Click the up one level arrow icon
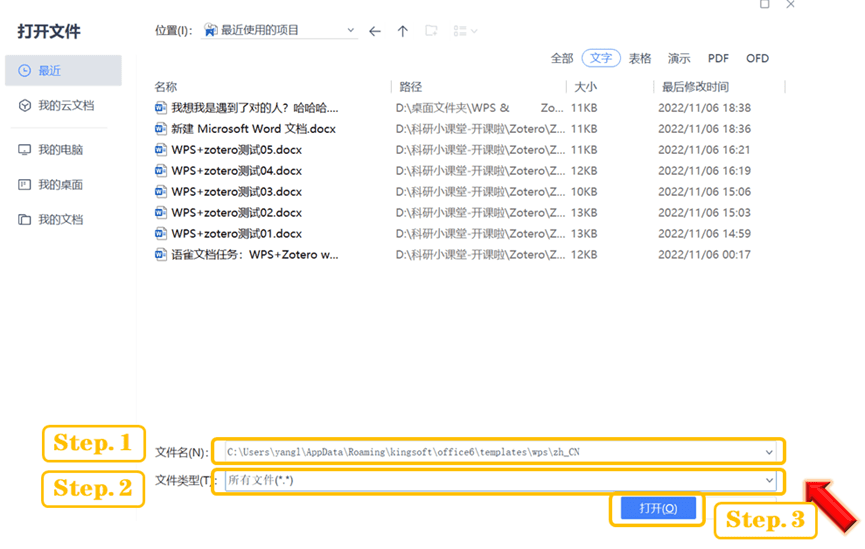This screenshot has height=549, width=865. pyautogui.click(x=403, y=31)
